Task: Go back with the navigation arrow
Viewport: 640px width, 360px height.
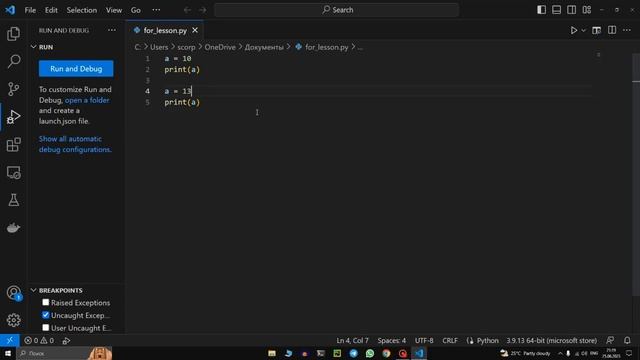Action: [x=187, y=10]
